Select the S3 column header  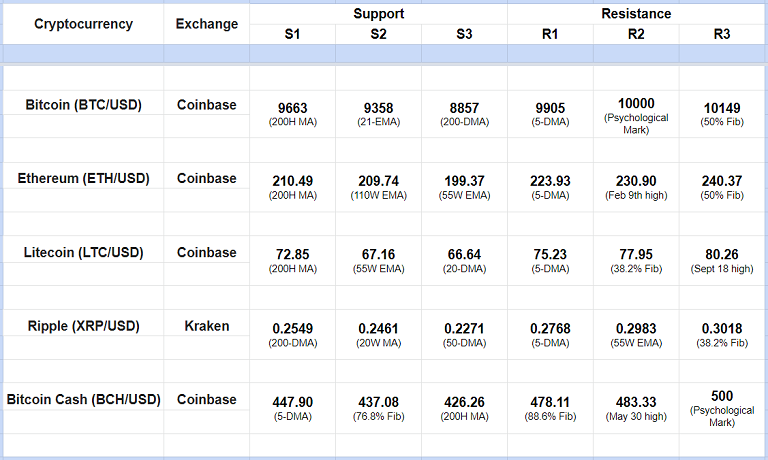pyautogui.click(x=464, y=34)
